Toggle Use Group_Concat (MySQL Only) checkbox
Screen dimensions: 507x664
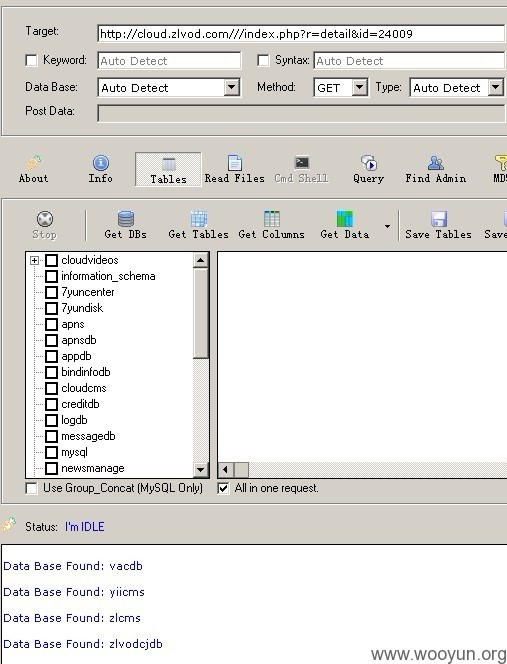coord(31,488)
